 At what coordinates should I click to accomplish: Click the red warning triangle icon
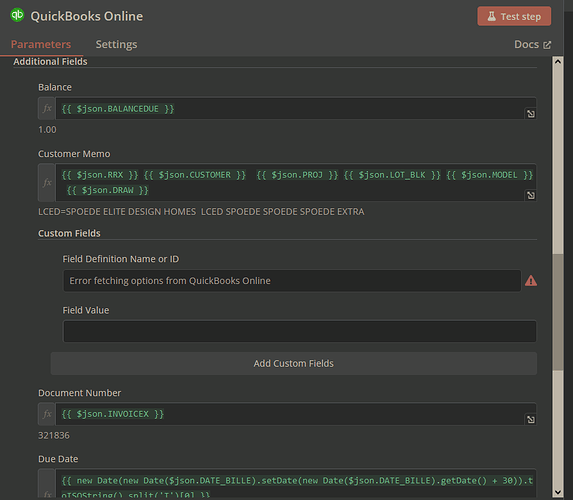tap(531, 281)
